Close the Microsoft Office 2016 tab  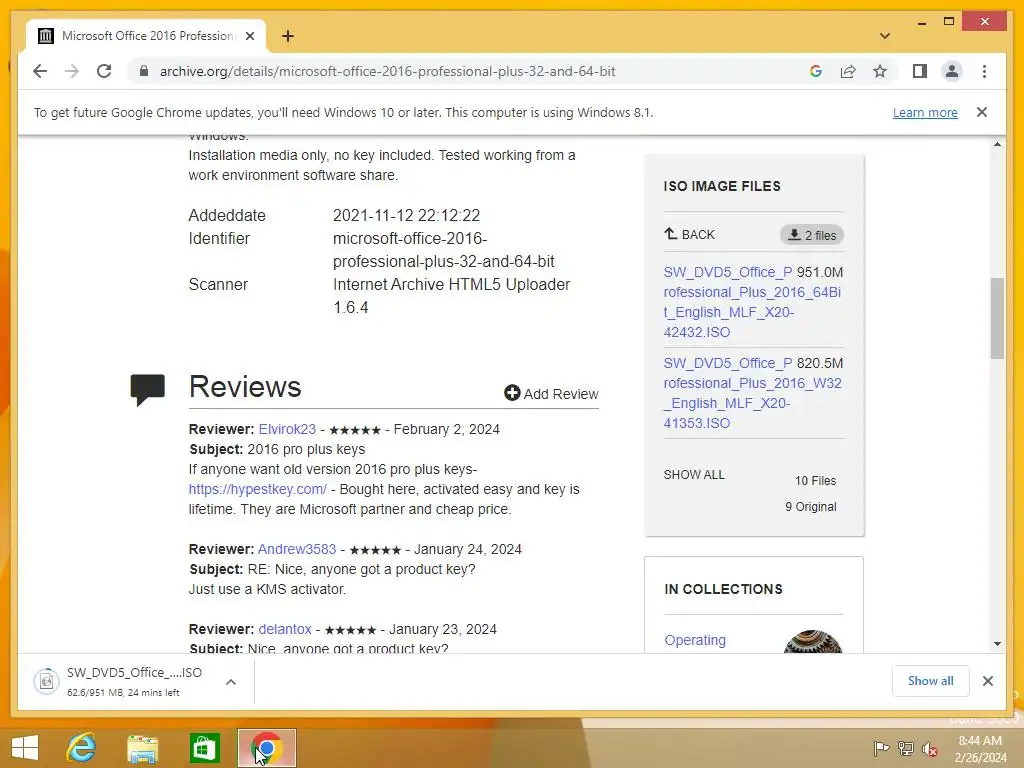[249, 36]
